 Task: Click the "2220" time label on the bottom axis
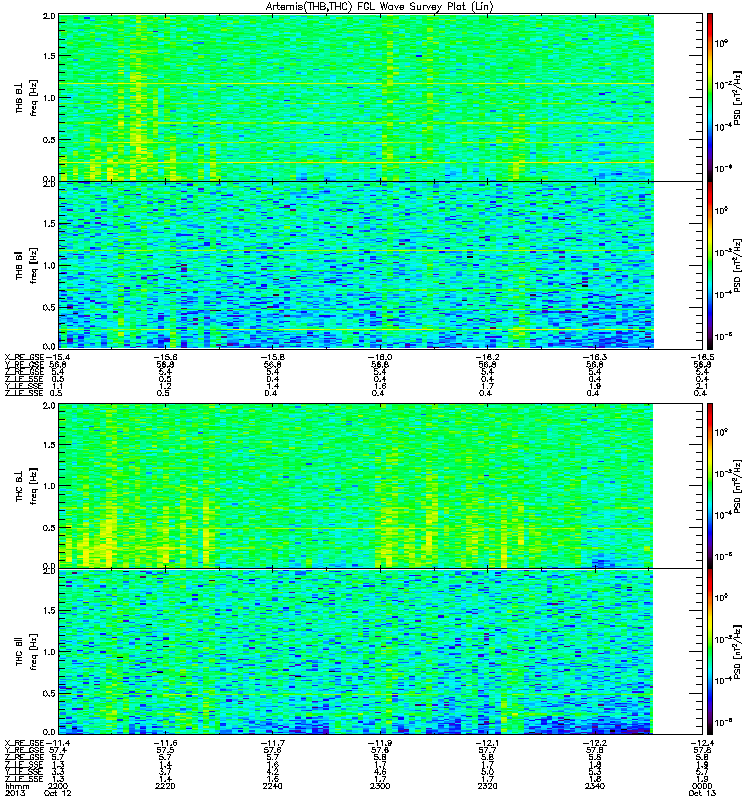point(165,786)
